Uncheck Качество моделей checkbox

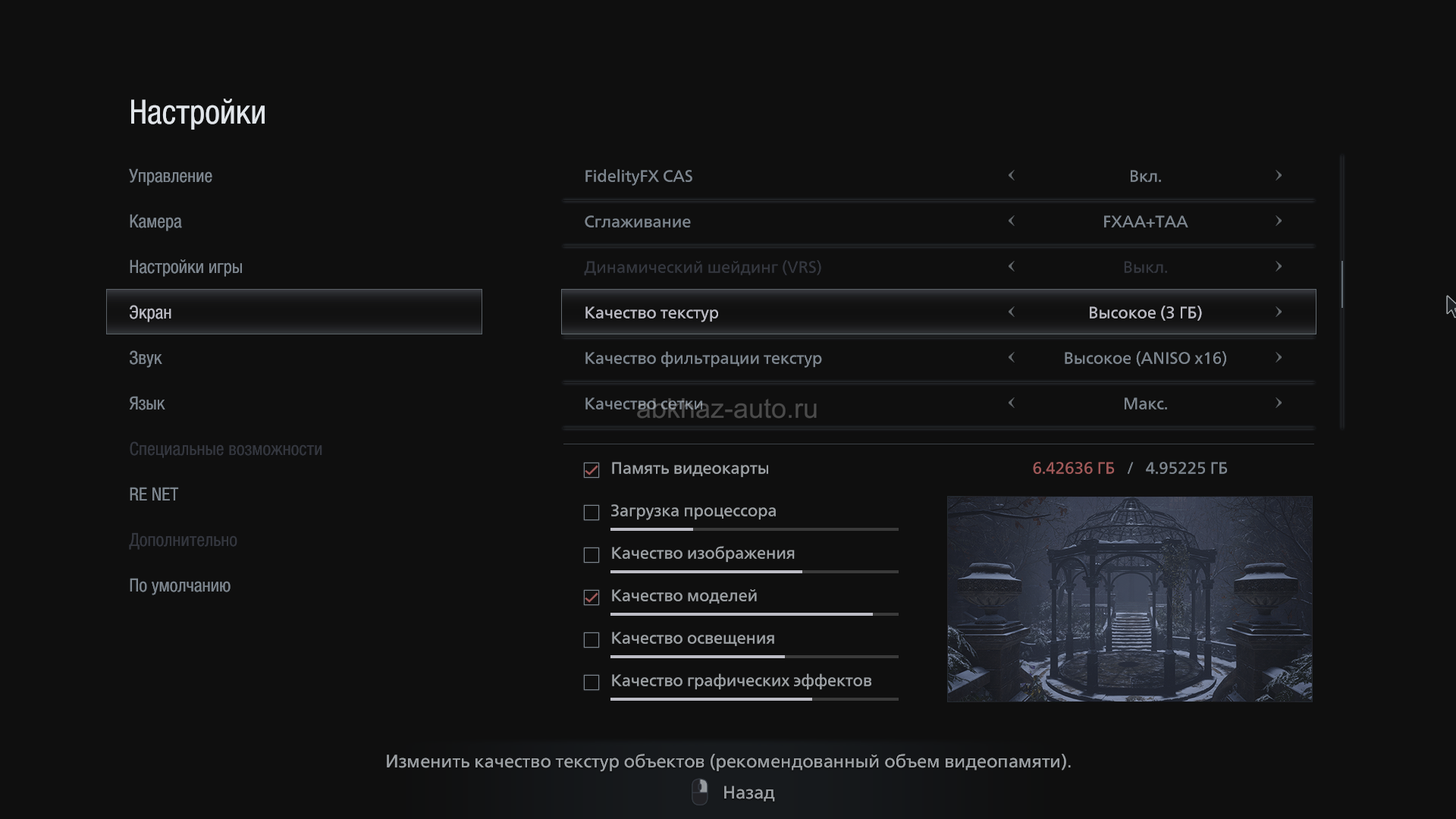pos(591,598)
